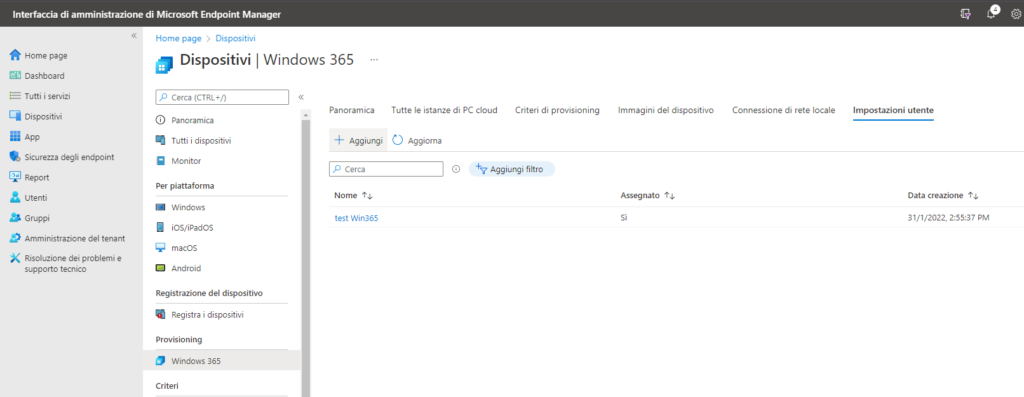
Task: Switch to Immagini del dispositivo tab
Action: coord(665,110)
